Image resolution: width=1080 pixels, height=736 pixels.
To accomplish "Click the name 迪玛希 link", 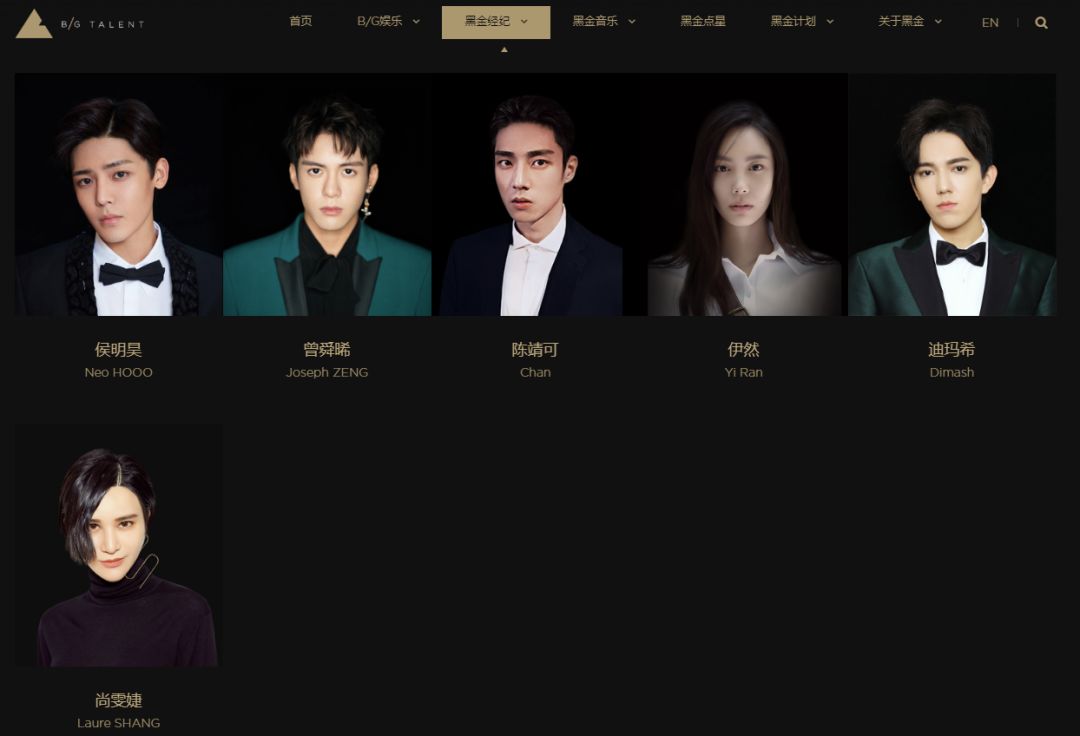I will (x=952, y=350).
